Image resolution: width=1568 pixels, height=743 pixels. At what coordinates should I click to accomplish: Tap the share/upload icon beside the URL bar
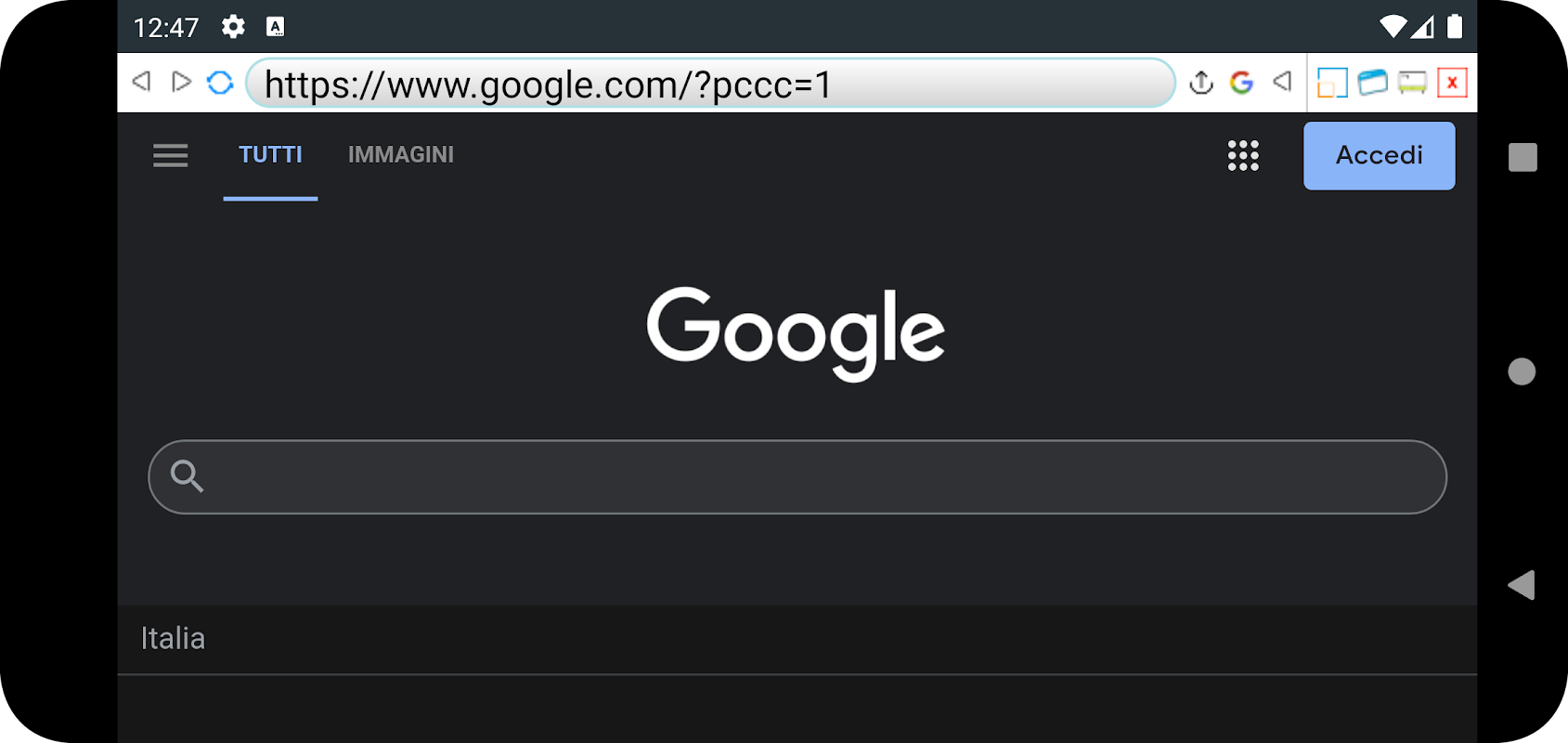click(x=1201, y=83)
